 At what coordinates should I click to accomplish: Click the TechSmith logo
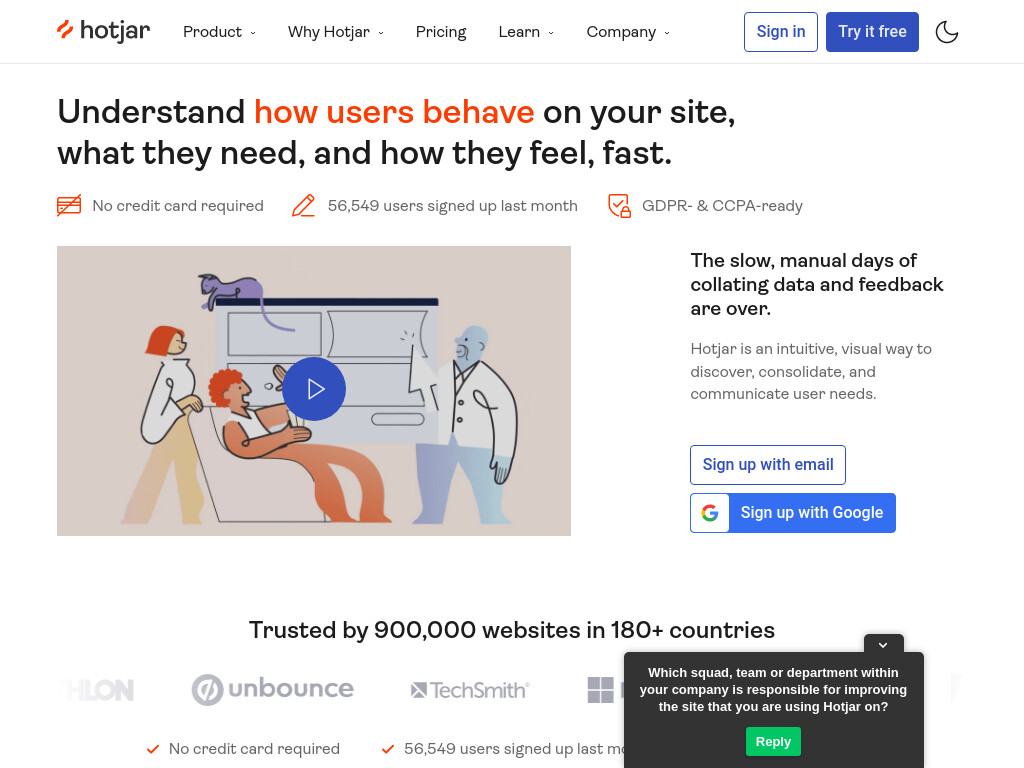[470, 690]
